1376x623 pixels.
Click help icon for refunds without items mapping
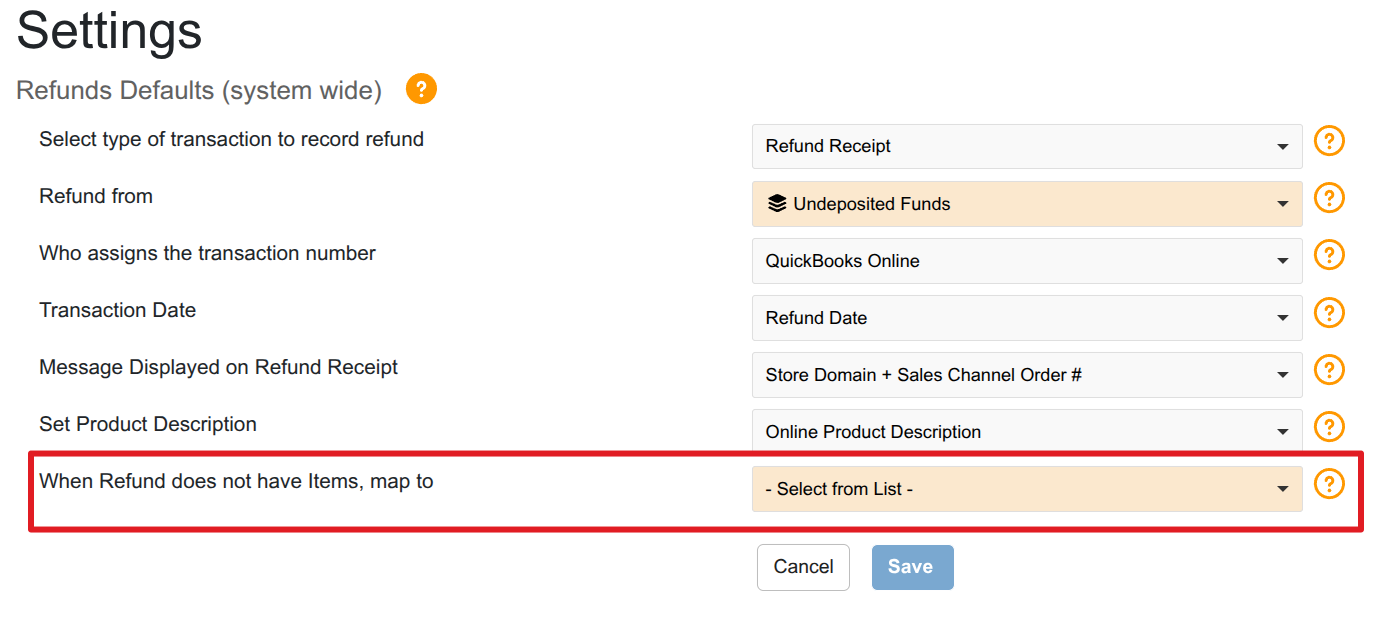(1328, 484)
